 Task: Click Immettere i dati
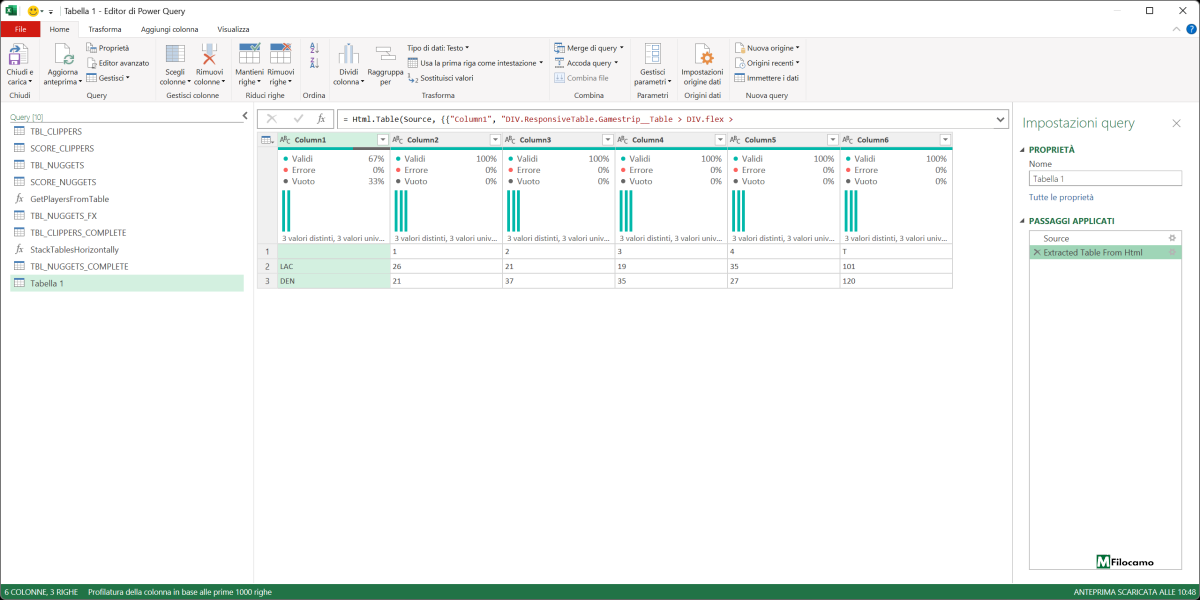766,77
